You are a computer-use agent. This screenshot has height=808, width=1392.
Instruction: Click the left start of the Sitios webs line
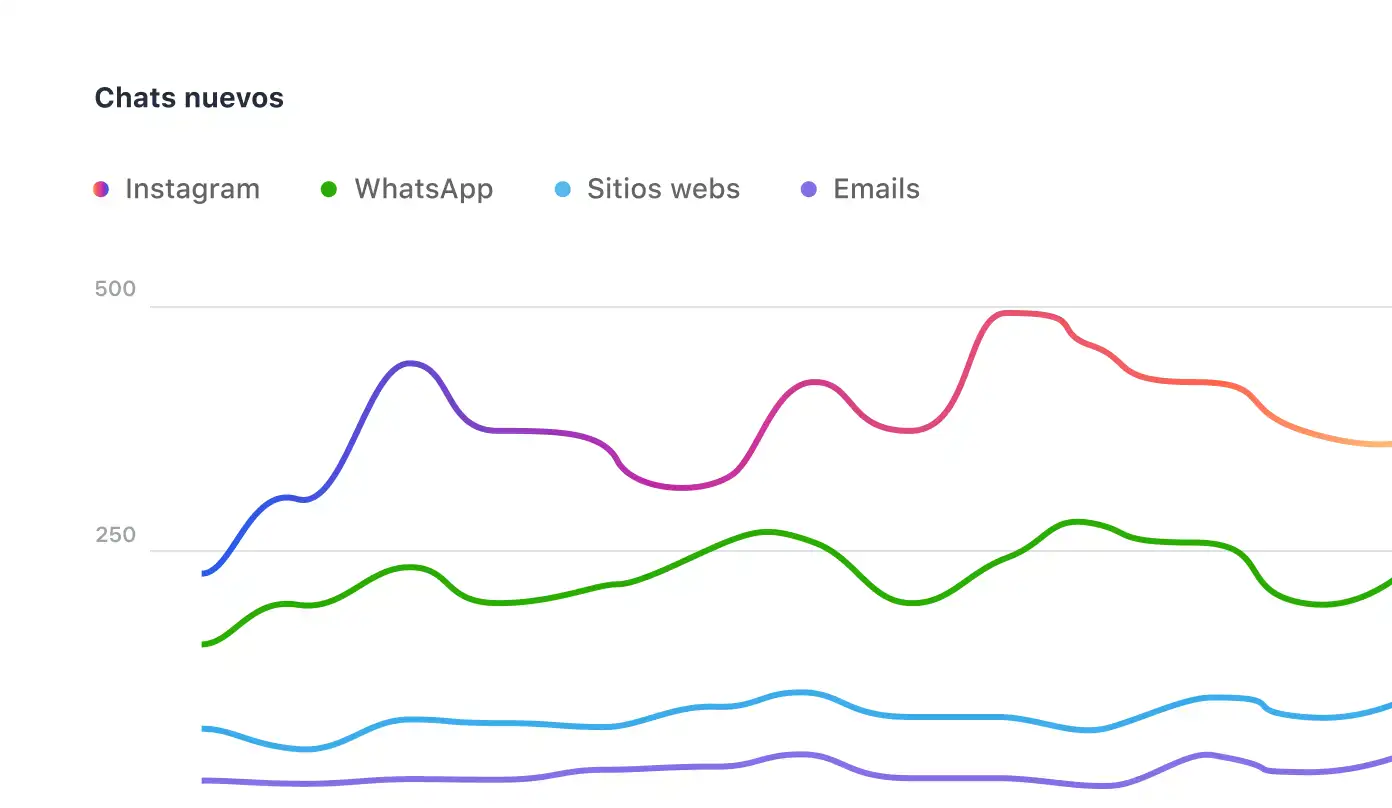click(x=205, y=728)
